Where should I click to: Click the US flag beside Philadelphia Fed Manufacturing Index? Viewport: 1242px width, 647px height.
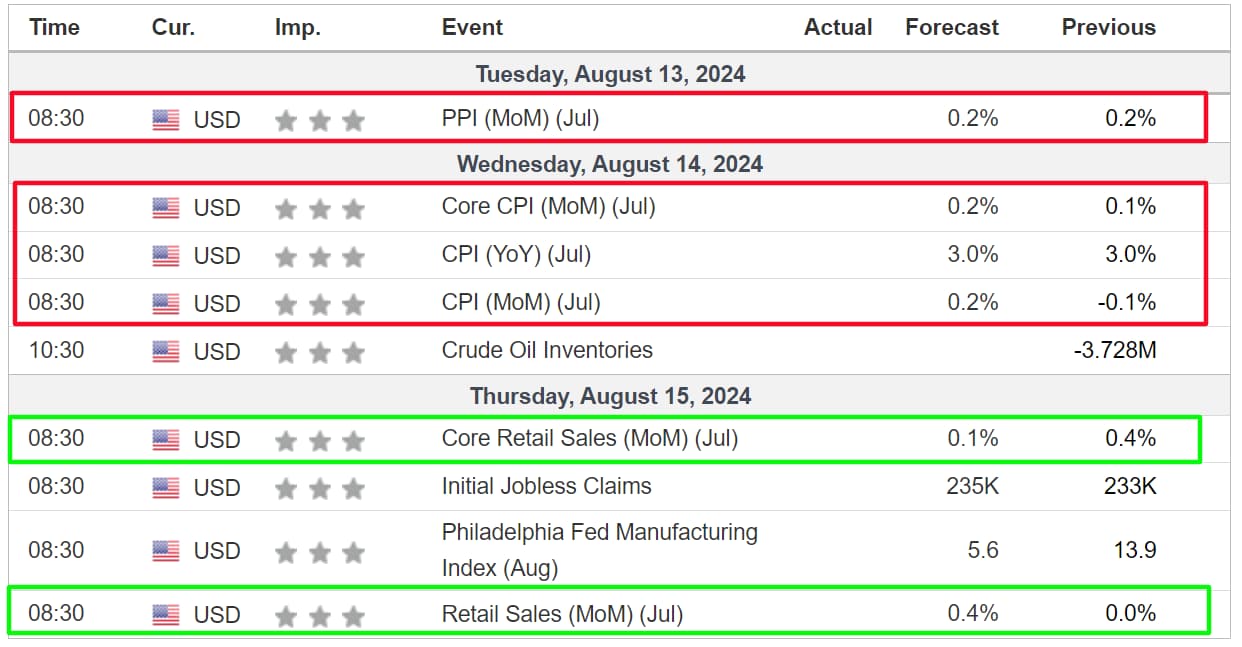pos(166,551)
